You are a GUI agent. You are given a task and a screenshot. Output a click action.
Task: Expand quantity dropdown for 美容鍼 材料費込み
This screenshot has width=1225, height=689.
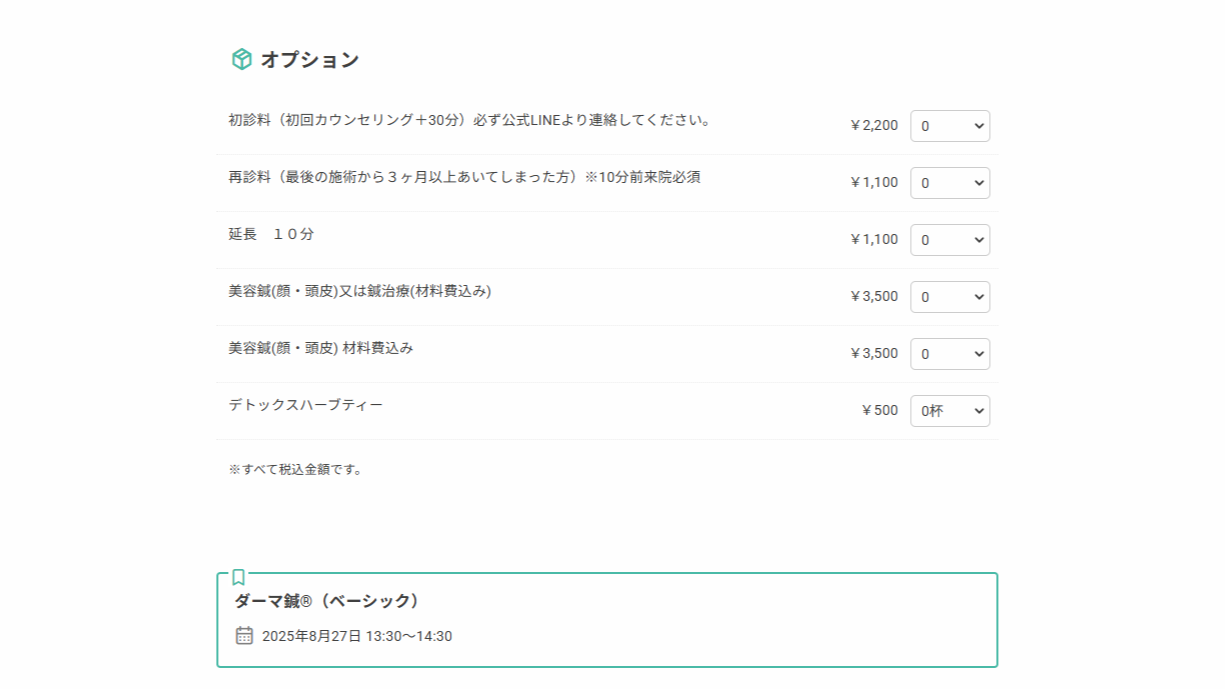click(950, 354)
